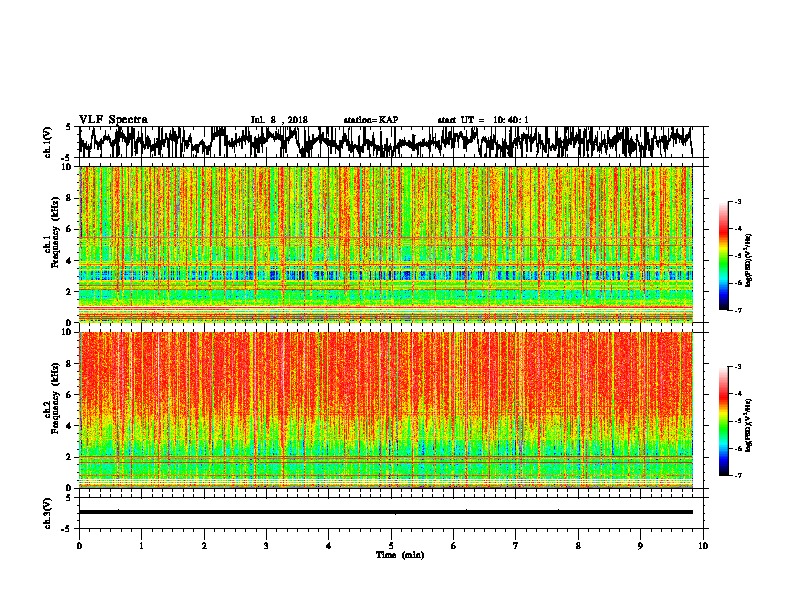Viewport: 792px width, 612px height.
Task: Click the "-5" tick on ch.1 colorbar
Action: [737, 256]
